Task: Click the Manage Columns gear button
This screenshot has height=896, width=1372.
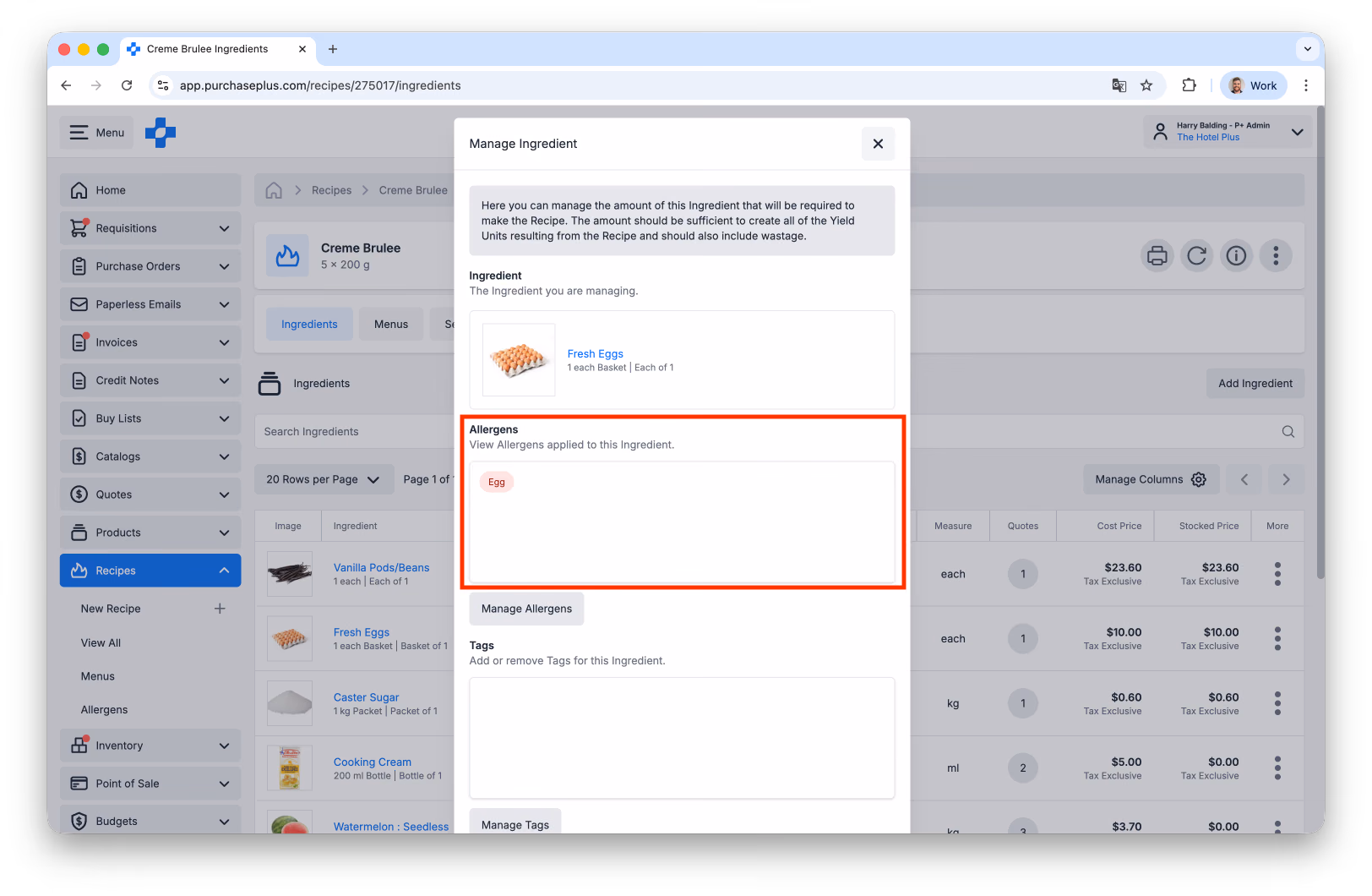Action: [x=1151, y=479]
